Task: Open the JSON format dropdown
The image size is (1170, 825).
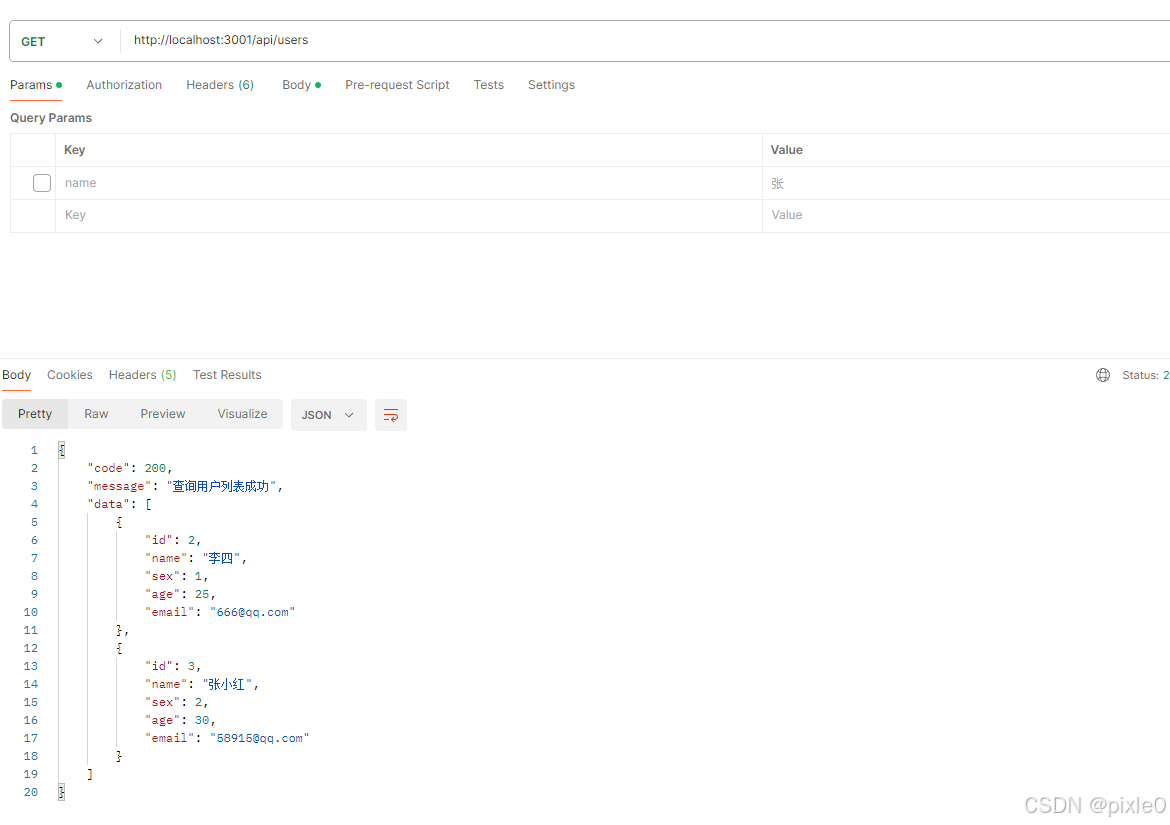Action: (x=328, y=415)
